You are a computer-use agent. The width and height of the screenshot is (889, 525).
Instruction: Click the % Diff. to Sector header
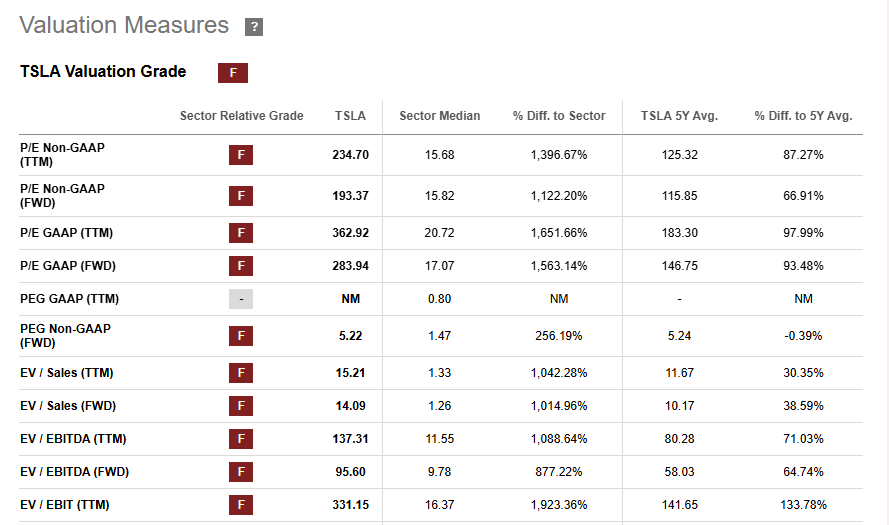point(559,116)
